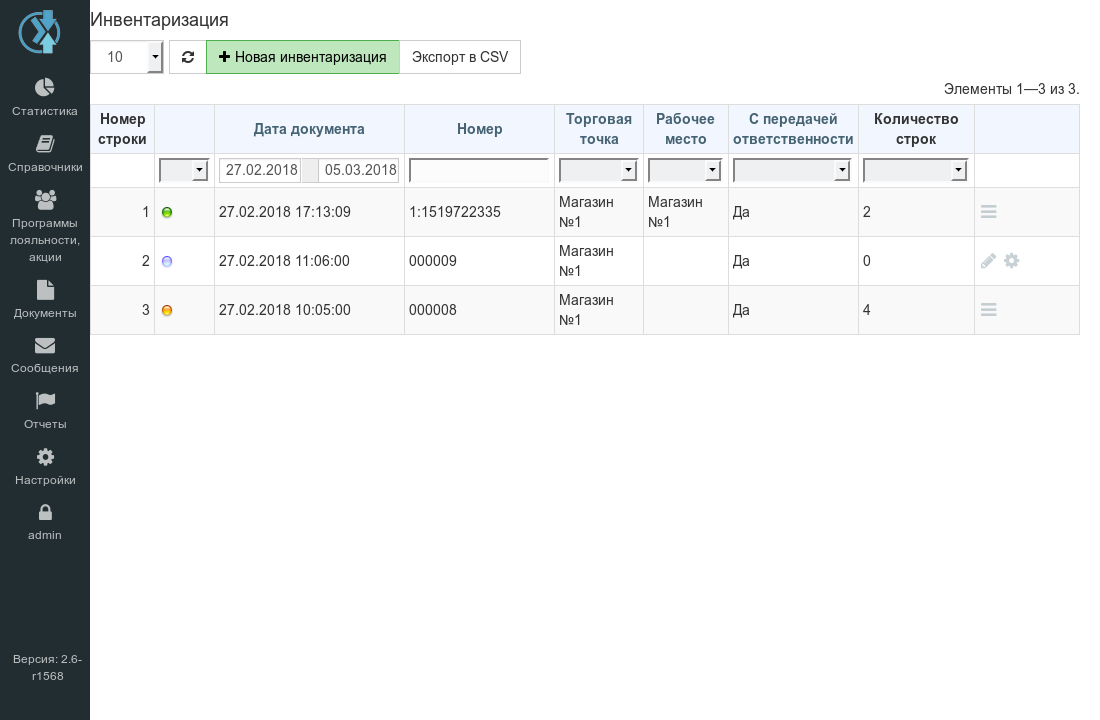Click version label 2.6-r1568
1100x720 pixels.
tap(47, 667)
